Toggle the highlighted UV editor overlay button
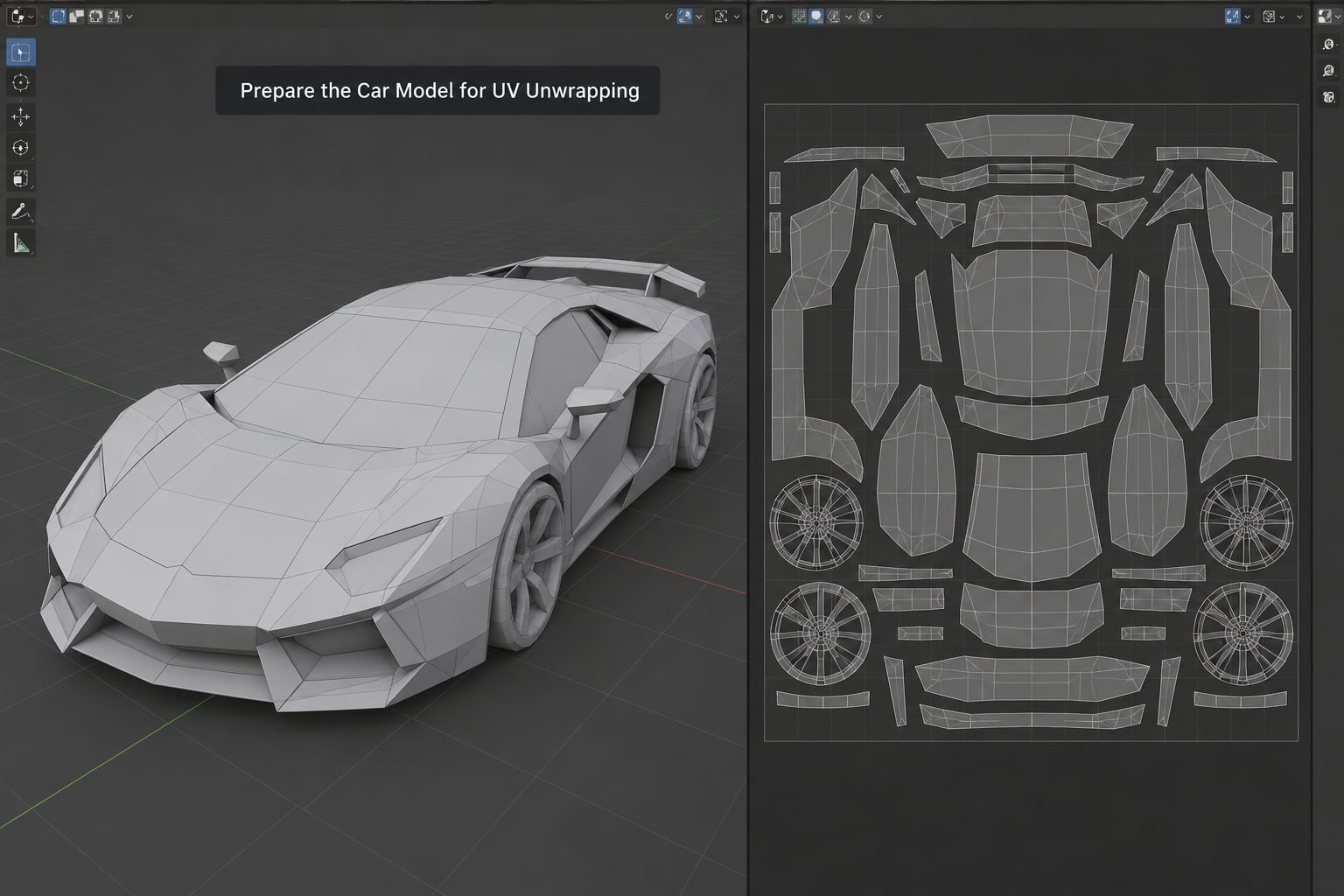This screenshot has height=896, width=1344. [1233, 16]
